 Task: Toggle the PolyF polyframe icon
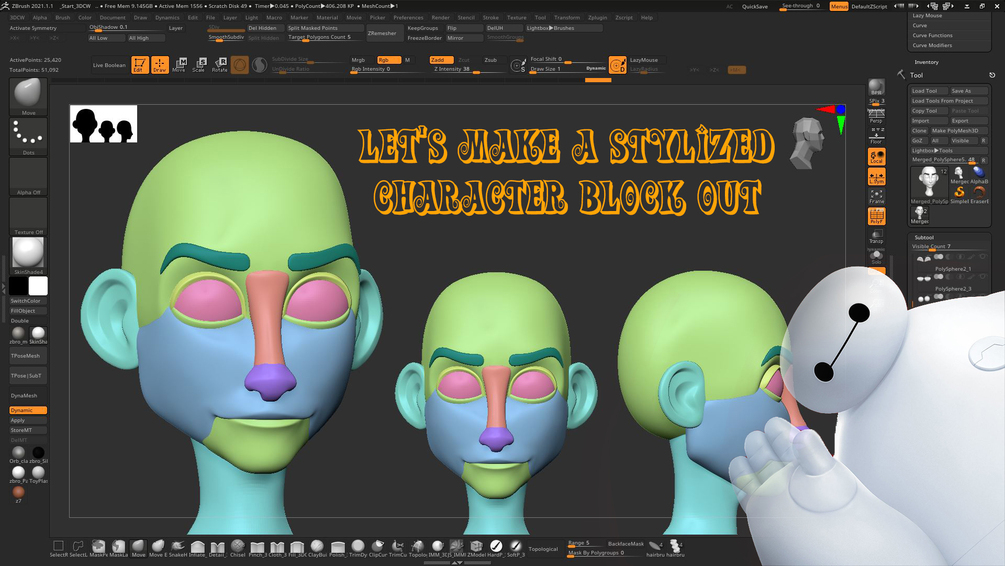coord(876,216)
